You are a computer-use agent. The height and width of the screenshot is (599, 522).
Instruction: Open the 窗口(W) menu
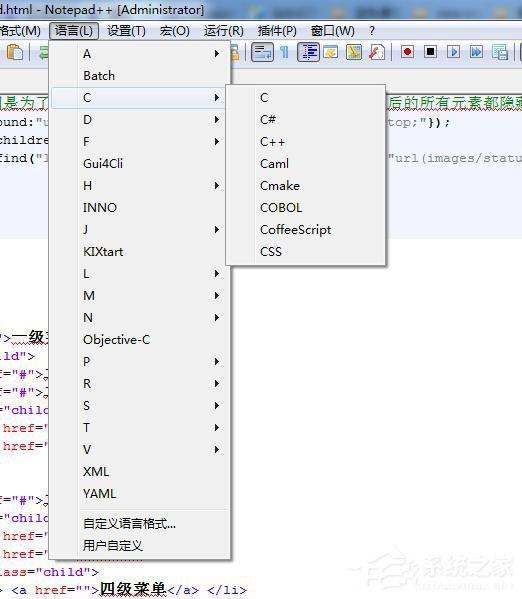332,31
